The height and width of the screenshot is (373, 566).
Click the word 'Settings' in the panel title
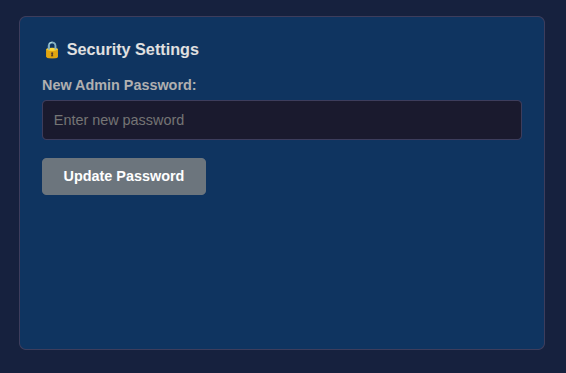(x=167, y=49)
